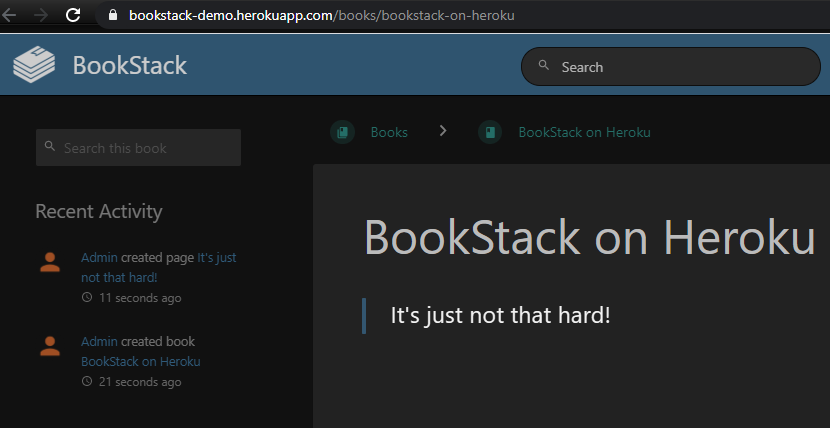The height and width of the screenshot is (428, 830).
Task: Click the '11 seconds ago' timestamp
Action: 140,298
